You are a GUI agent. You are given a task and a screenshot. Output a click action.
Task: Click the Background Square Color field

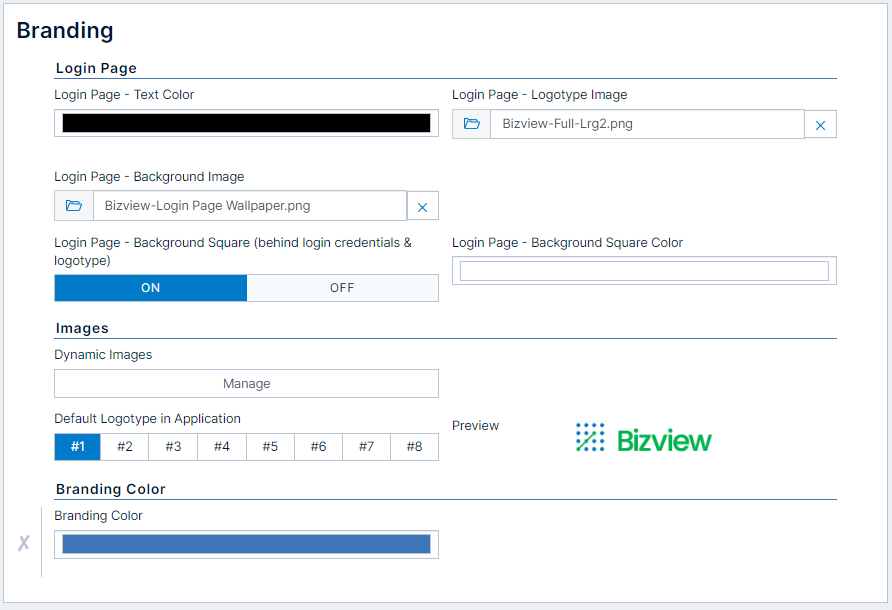tap(645, 270)
